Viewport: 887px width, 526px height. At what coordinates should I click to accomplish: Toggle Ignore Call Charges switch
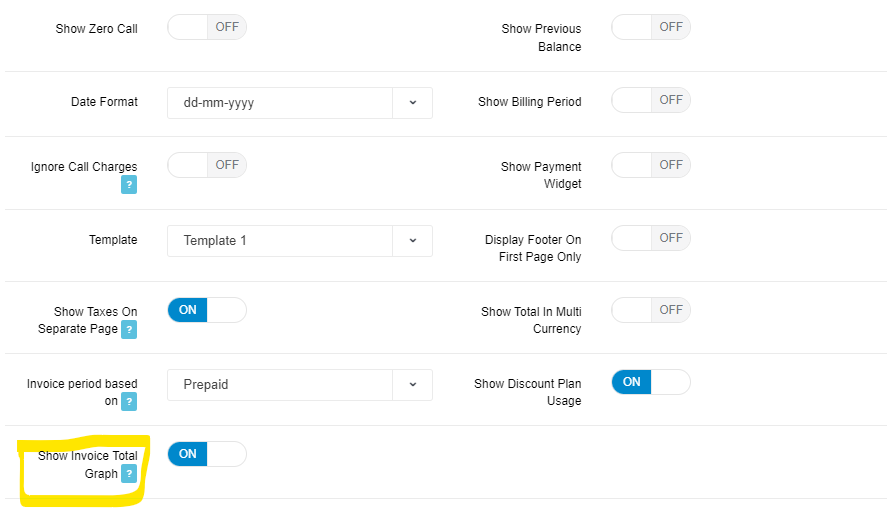click(x=206, y=165)
